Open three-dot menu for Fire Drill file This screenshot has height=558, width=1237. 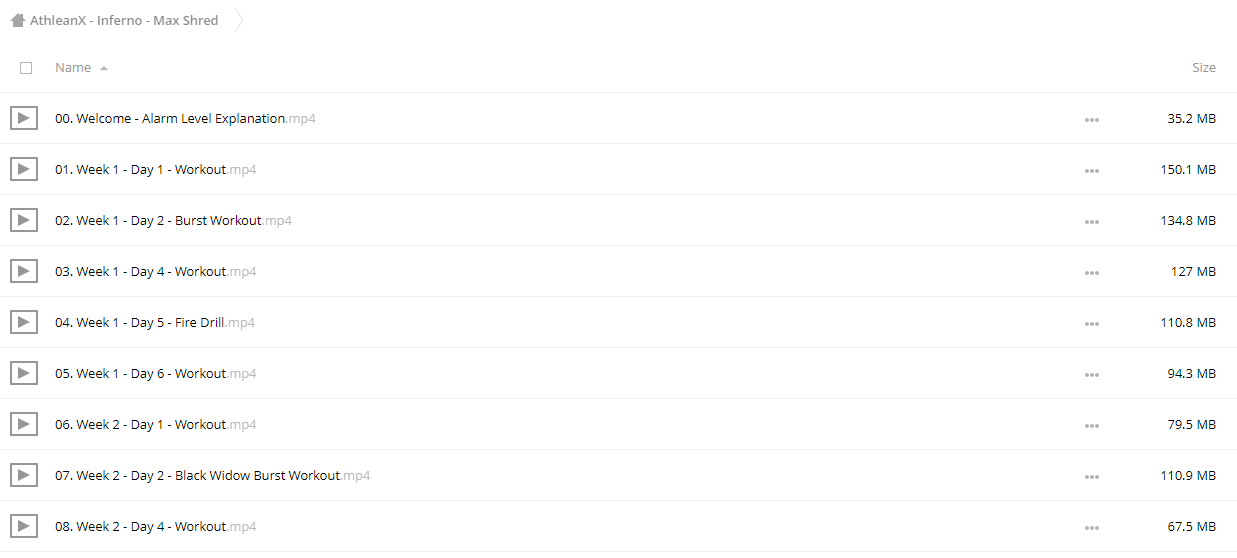pos(1091,323)
